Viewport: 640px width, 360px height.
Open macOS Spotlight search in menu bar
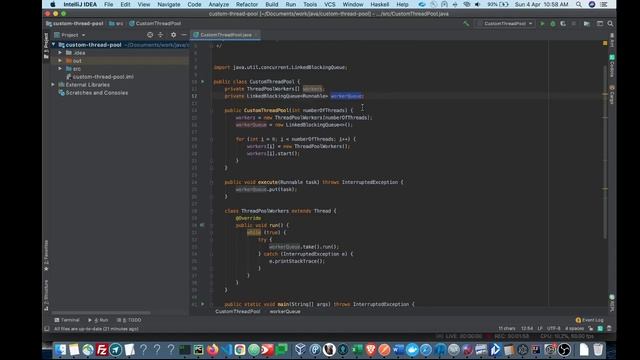tap(579, 4)
